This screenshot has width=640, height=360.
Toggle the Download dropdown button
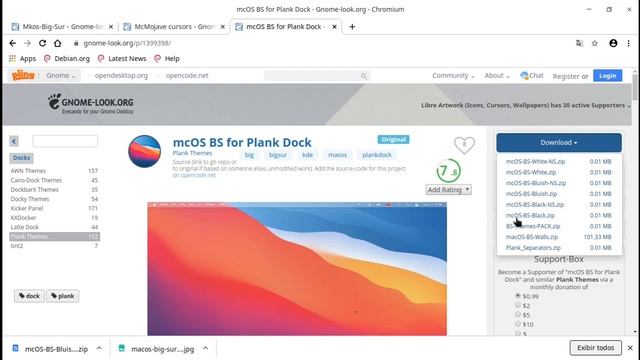point(559,142)
